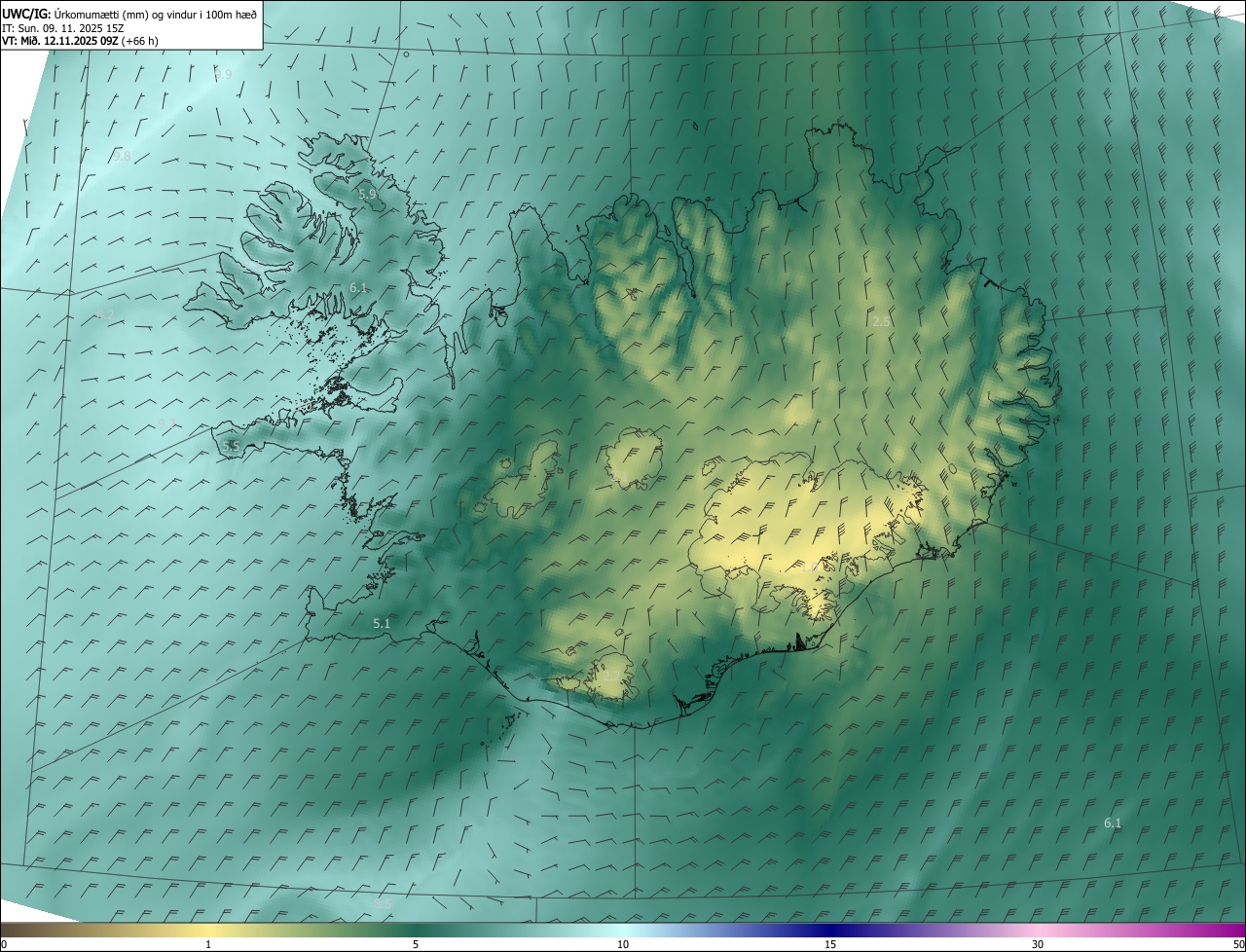Click the colorbar tick label 50
The height and width of the screenshot is (952, 1246).
[x=1238, y=944]
